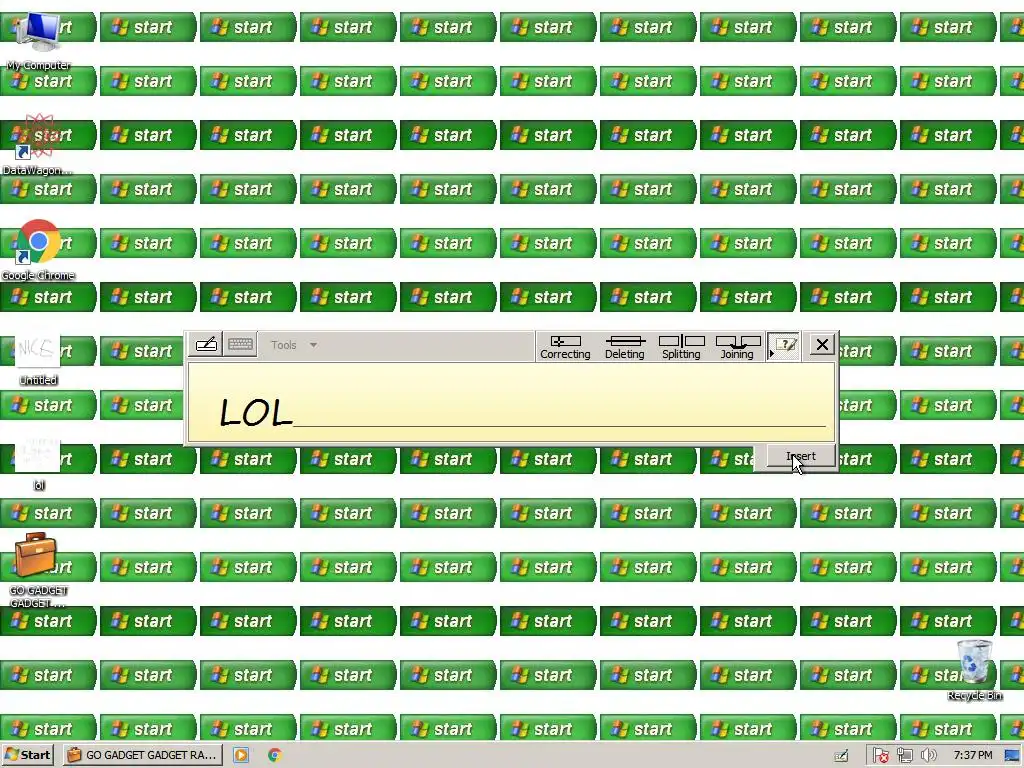Open the volume speaker tray icon

click(928, 756)
